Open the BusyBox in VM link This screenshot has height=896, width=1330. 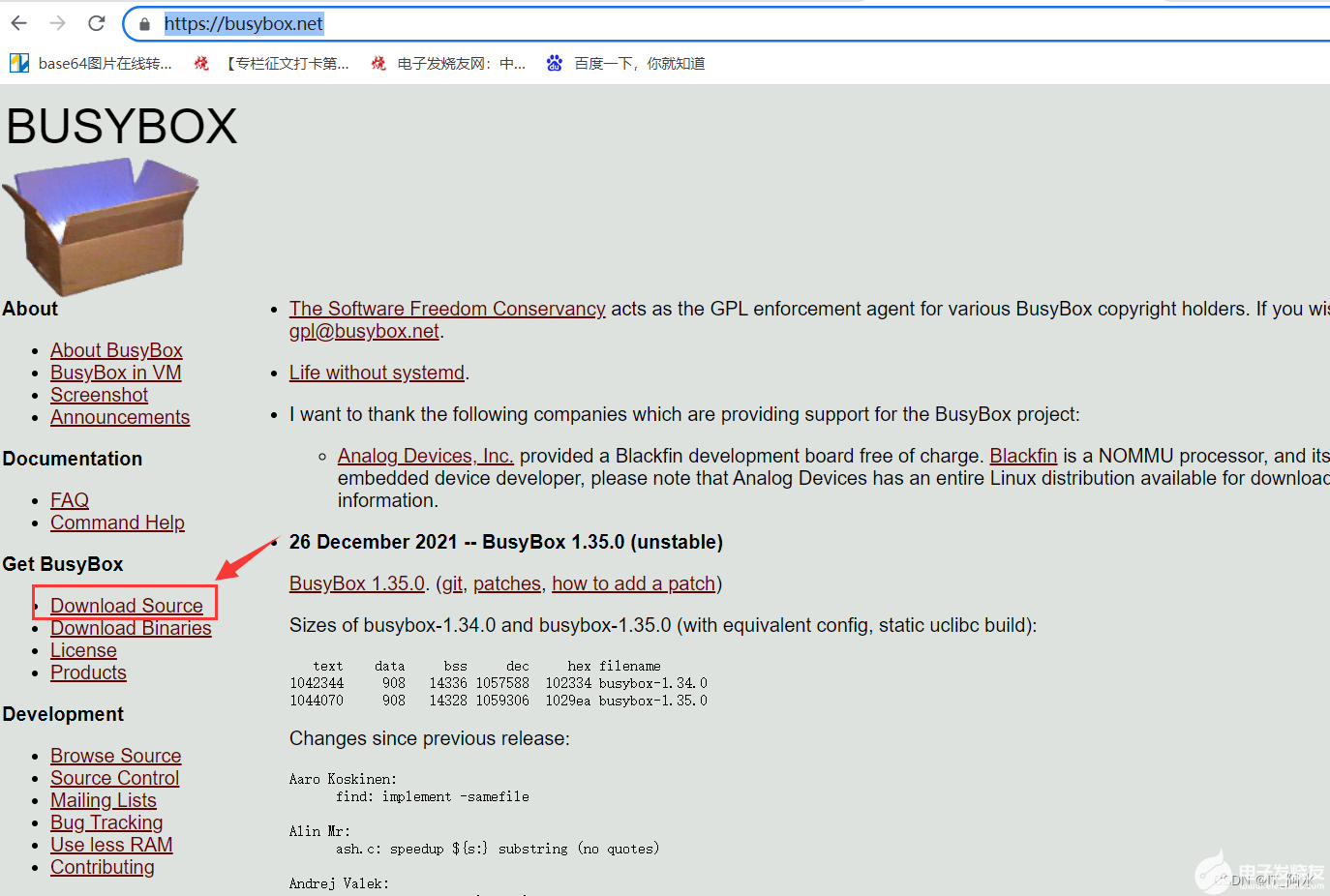(116, 373)
